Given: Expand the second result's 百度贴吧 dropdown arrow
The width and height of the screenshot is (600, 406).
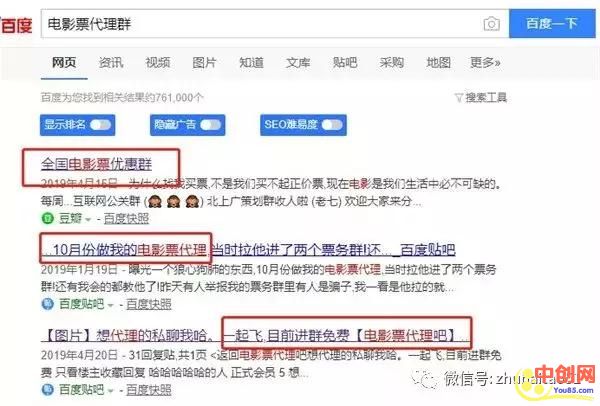Looking at the screenshot, I should (x=111, y=305).
